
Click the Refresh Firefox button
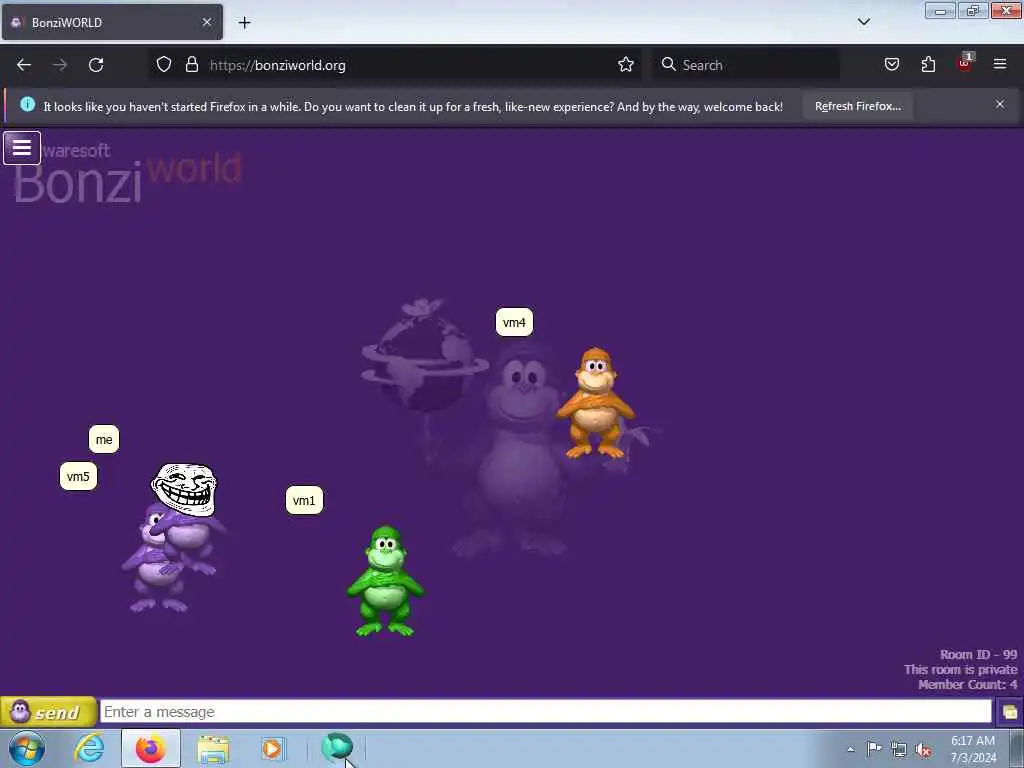(857, 106)
